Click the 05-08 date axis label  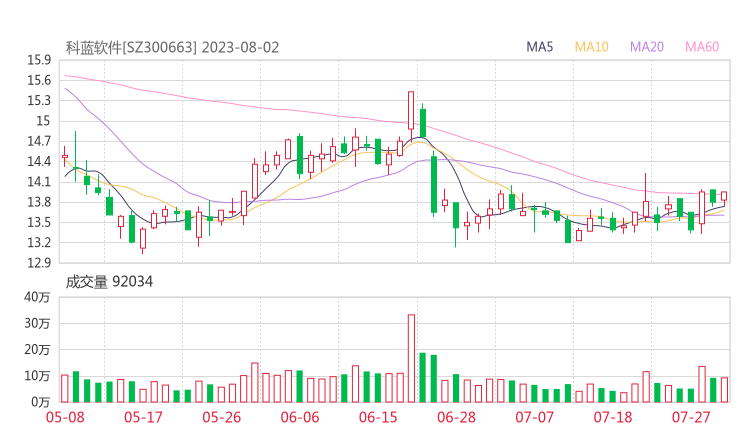pos(65,417)
